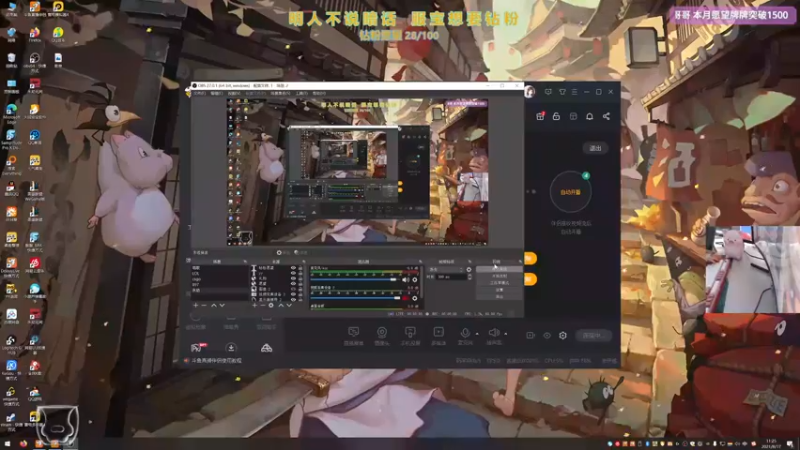Open the hamburger menu in Douyu title bar
This screenshot has height=450, width=800.
(574, 92)
